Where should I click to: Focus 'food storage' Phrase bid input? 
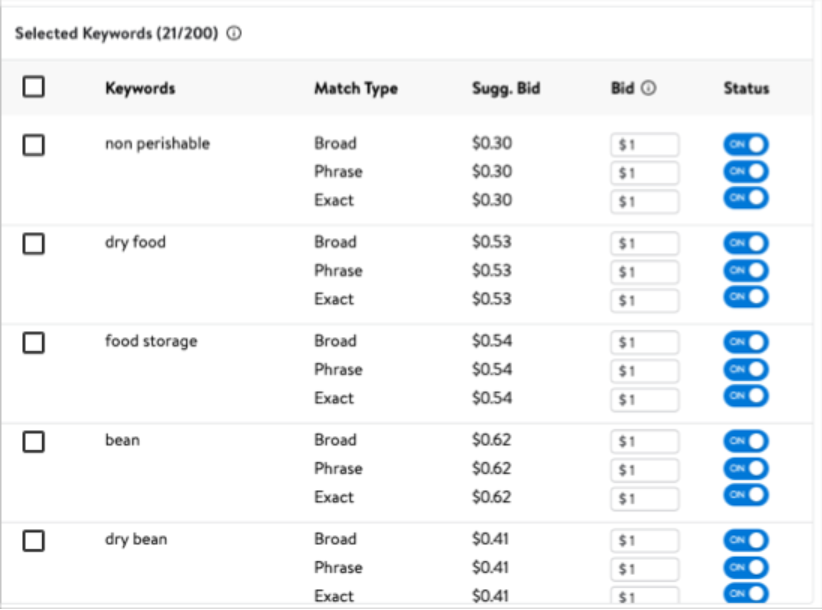645,370
